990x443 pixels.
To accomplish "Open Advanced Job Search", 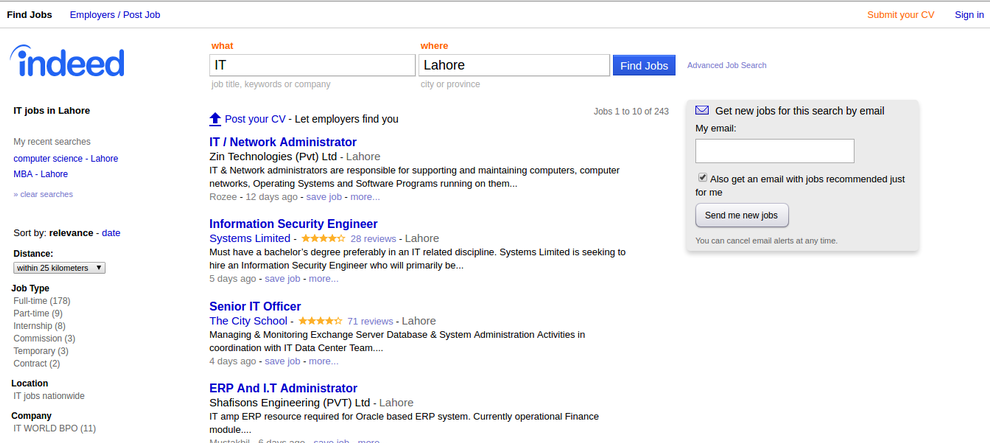I will [726, 65].
